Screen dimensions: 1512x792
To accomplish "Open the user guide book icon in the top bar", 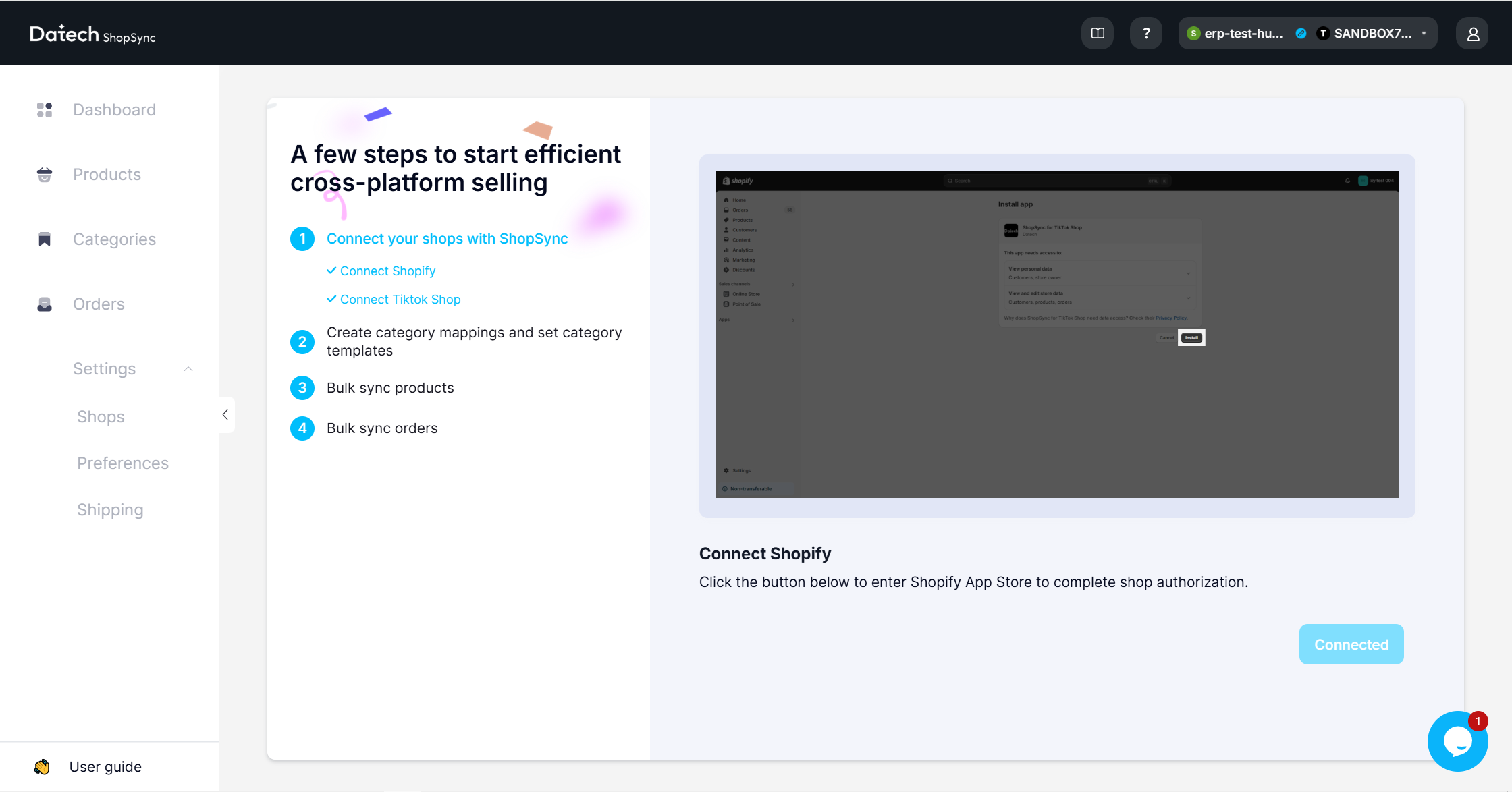I will 1098,32.
